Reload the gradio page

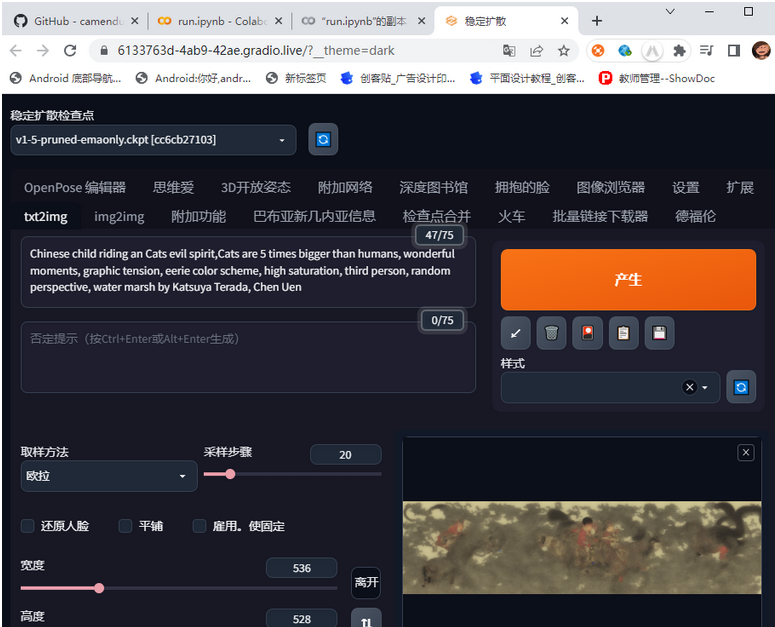pos(70,50)
